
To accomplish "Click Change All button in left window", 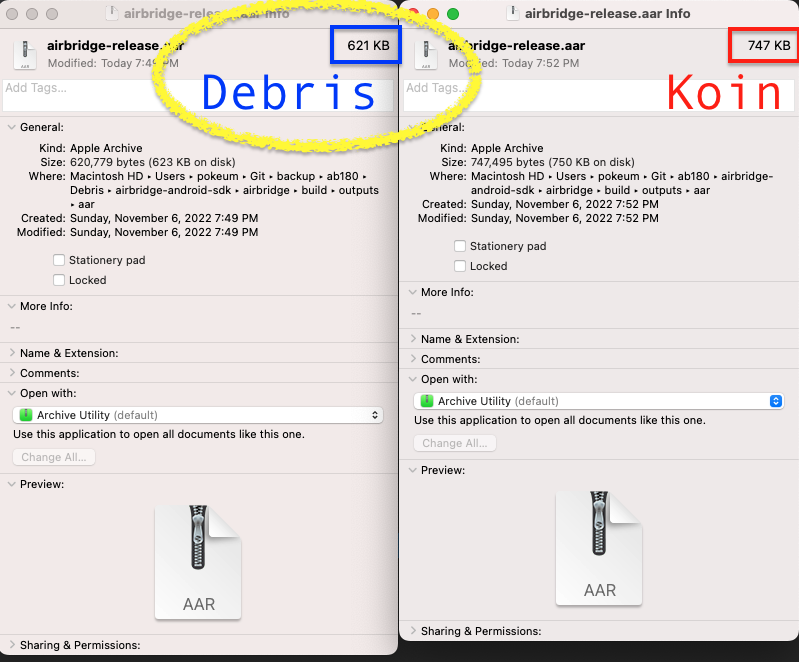I will coord(54,457).
